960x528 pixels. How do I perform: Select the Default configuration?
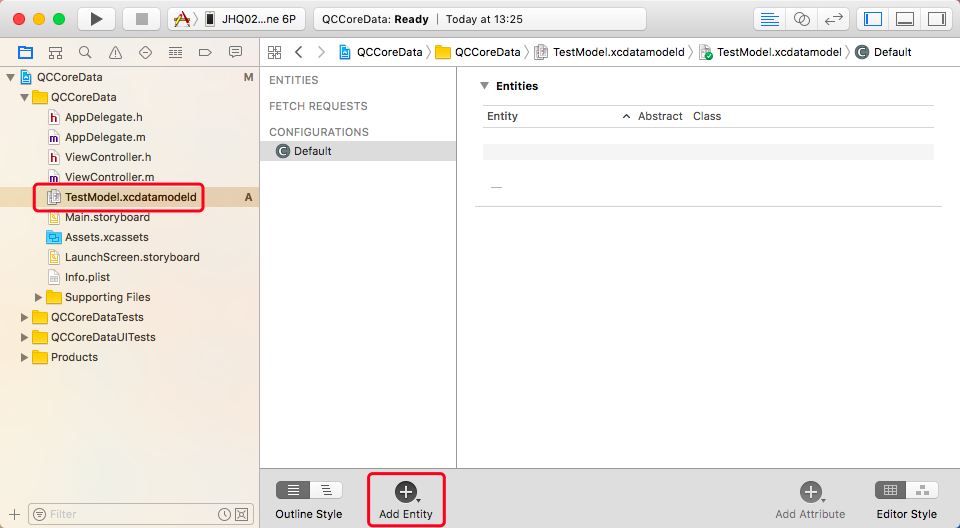coord(358,151)
